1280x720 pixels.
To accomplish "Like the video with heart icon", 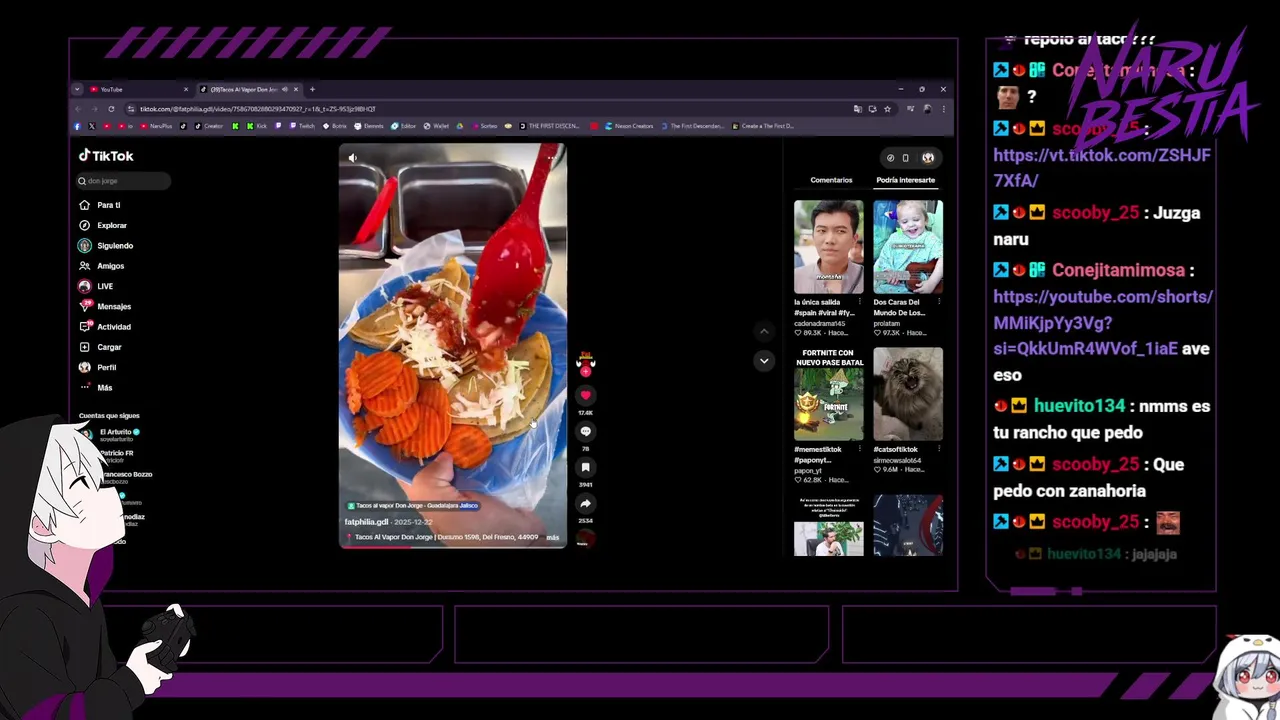I will tap(586, 396).
